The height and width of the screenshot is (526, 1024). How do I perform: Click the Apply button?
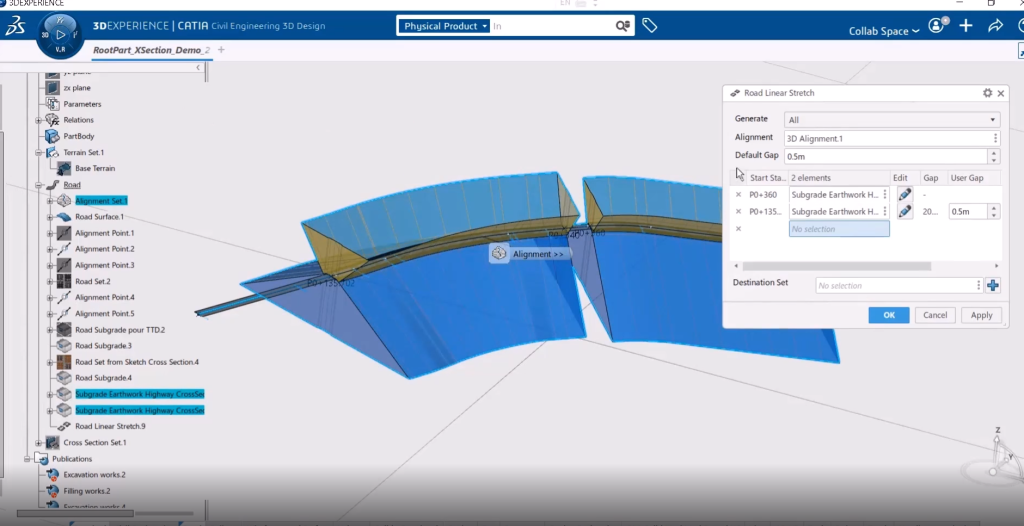pyautogui.click(x=981, y=315)
